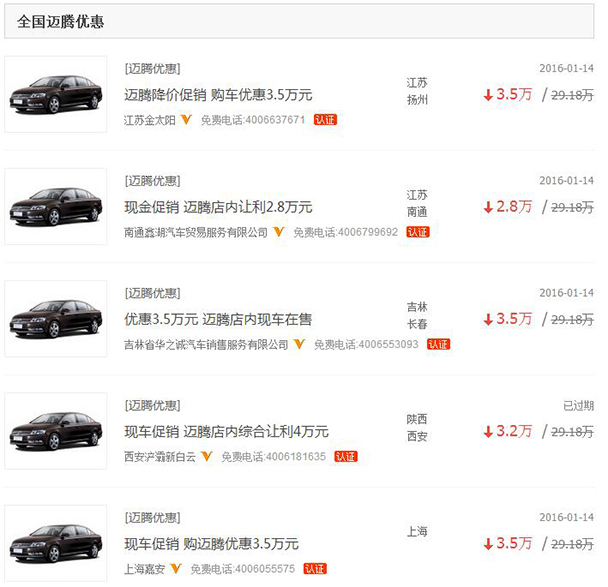Open the 现金促销 迈腾店内让利2.8万元 deal
The width and height of the screenshot is (608, 587).
pyautogui.click(x=218, y=208)
